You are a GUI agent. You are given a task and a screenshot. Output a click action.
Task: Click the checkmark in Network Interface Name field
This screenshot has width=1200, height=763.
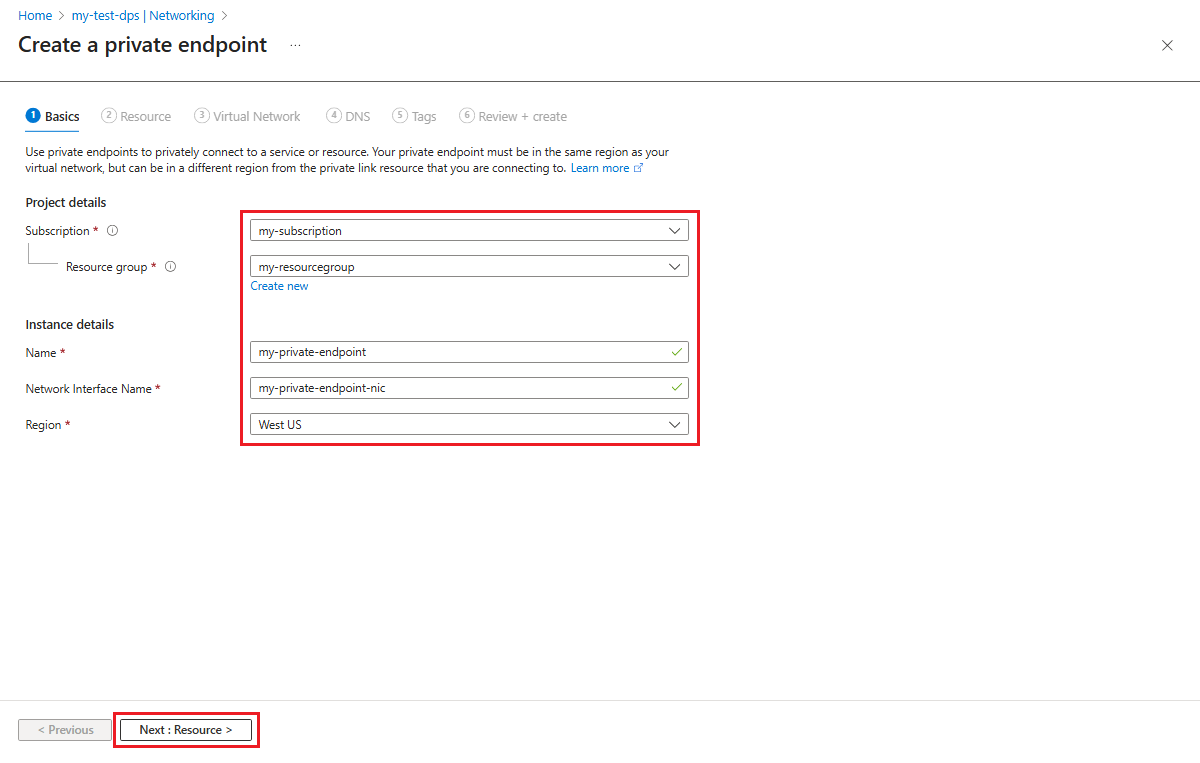click(x=676, y=388)
